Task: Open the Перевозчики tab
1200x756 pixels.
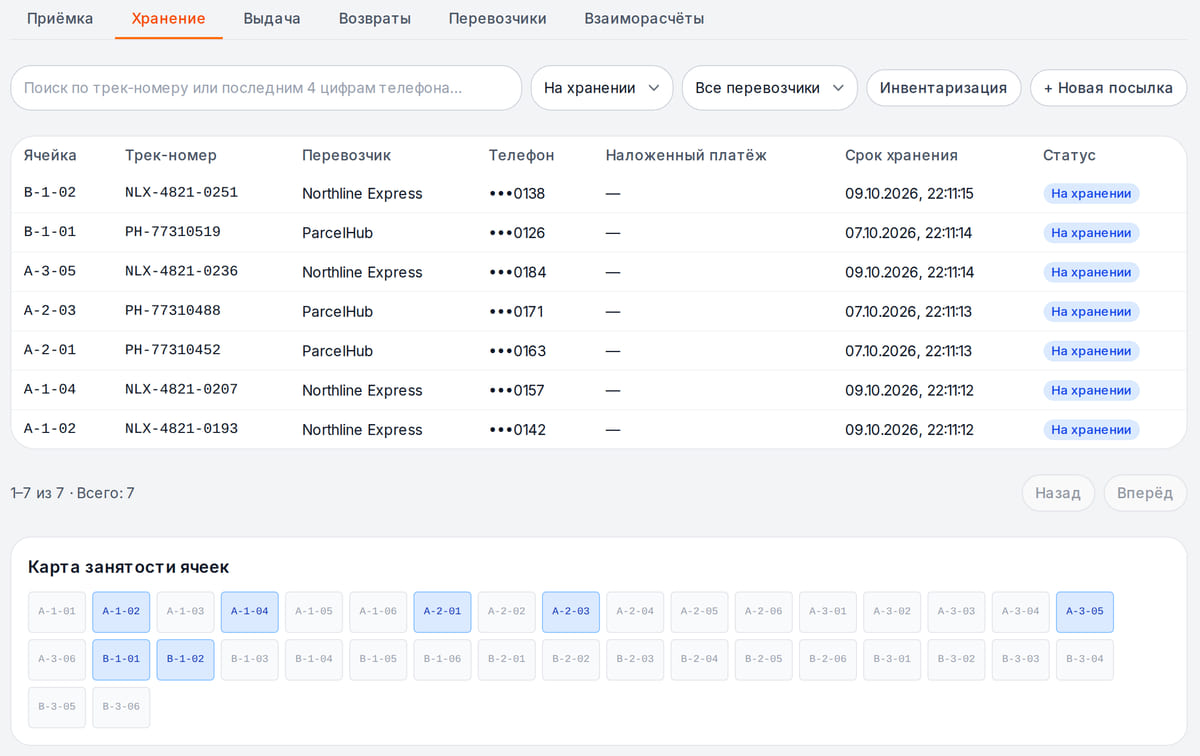Action: (x=498, y=18)
